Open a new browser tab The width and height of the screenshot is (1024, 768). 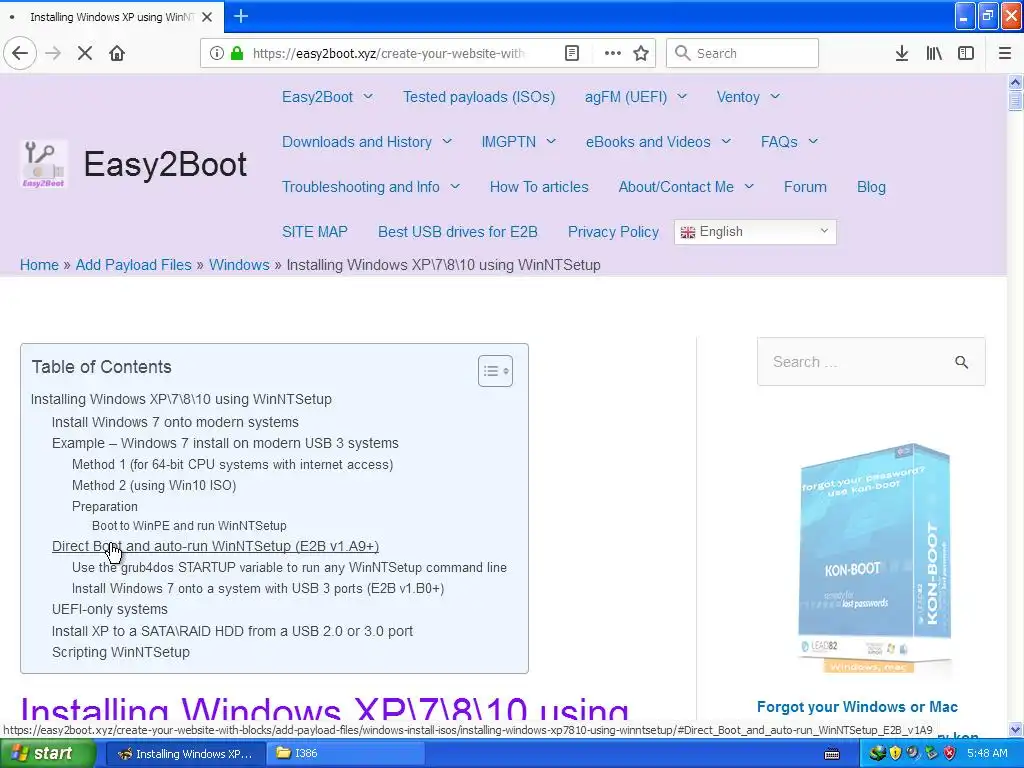coord(241,16)
